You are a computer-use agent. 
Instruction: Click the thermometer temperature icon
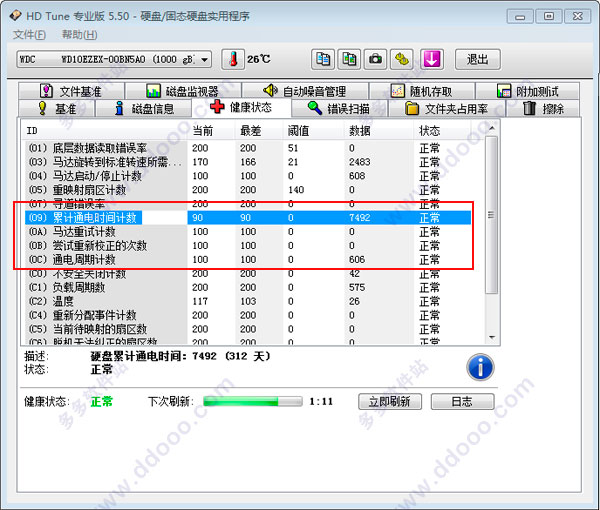pos(233,59)
